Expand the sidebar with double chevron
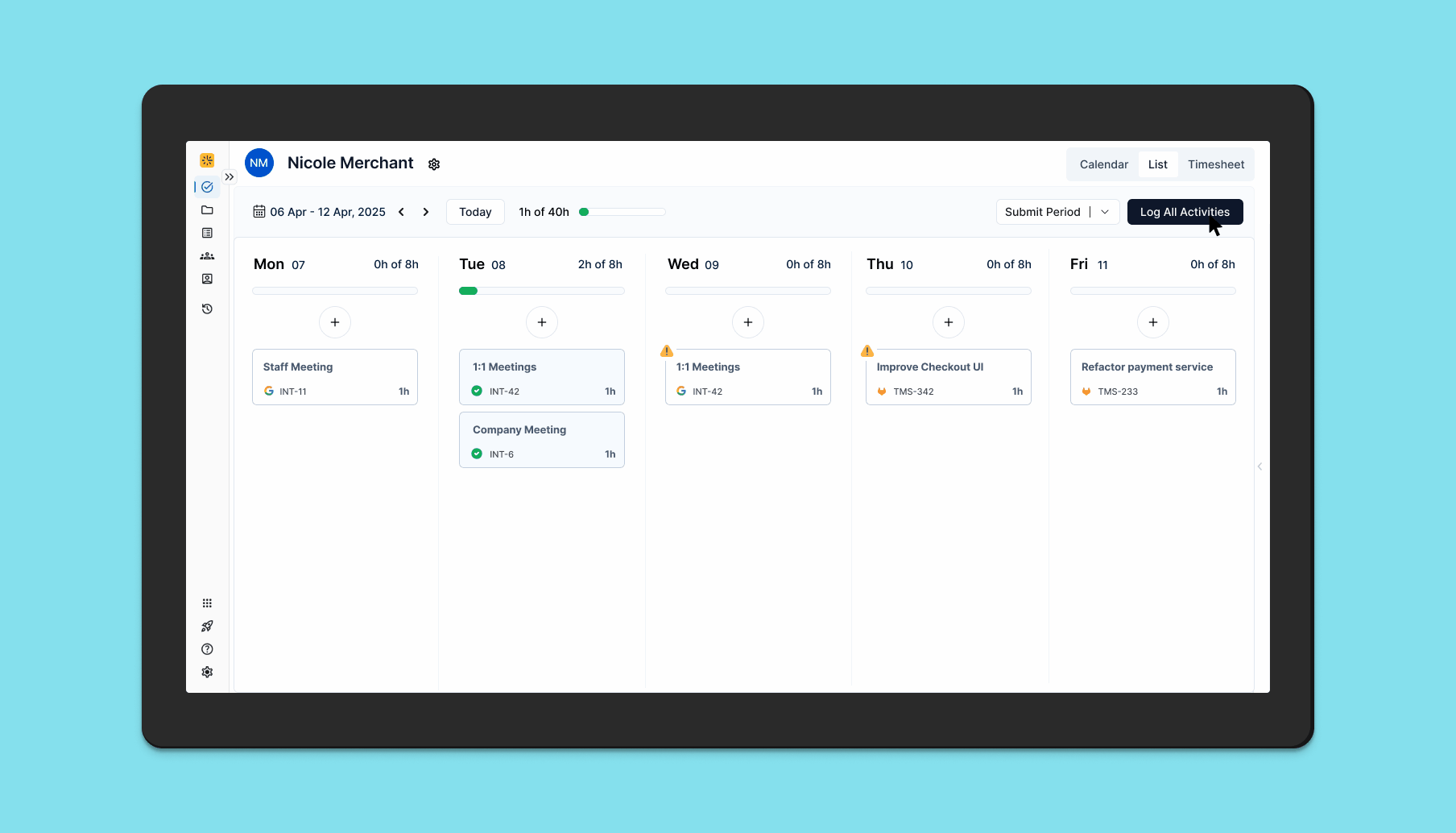Viewport: 1456px width, 833px height. [230, 177]
